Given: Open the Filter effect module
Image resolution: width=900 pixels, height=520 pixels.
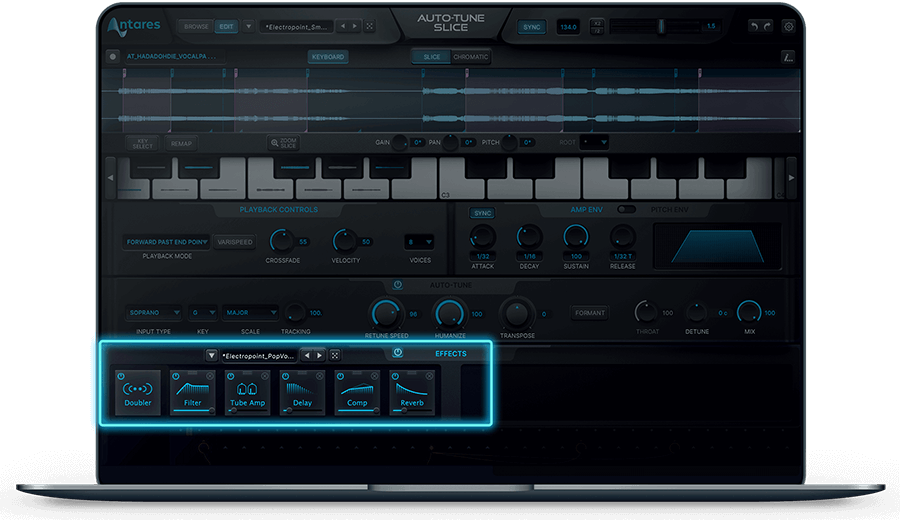Looking at the screenshot, I should pos(192,392).
